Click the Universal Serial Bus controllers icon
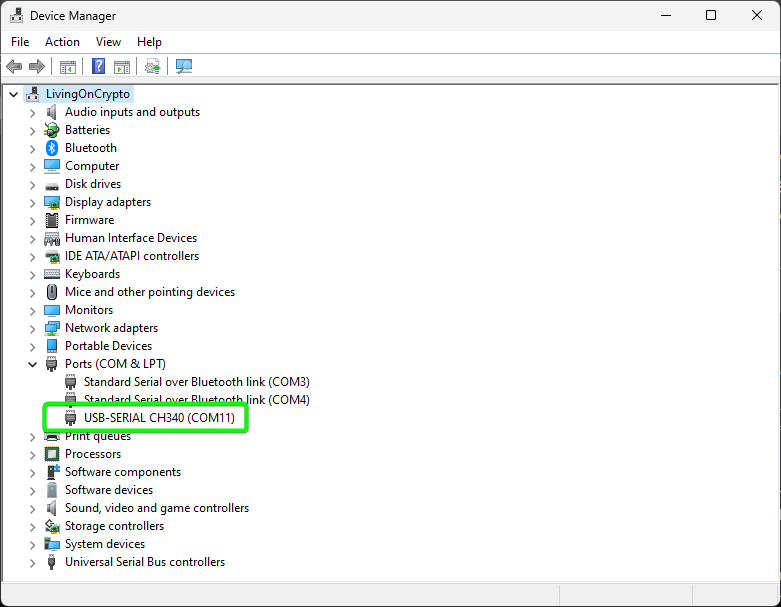The image size is (781, 607). (x=51, y=562)
